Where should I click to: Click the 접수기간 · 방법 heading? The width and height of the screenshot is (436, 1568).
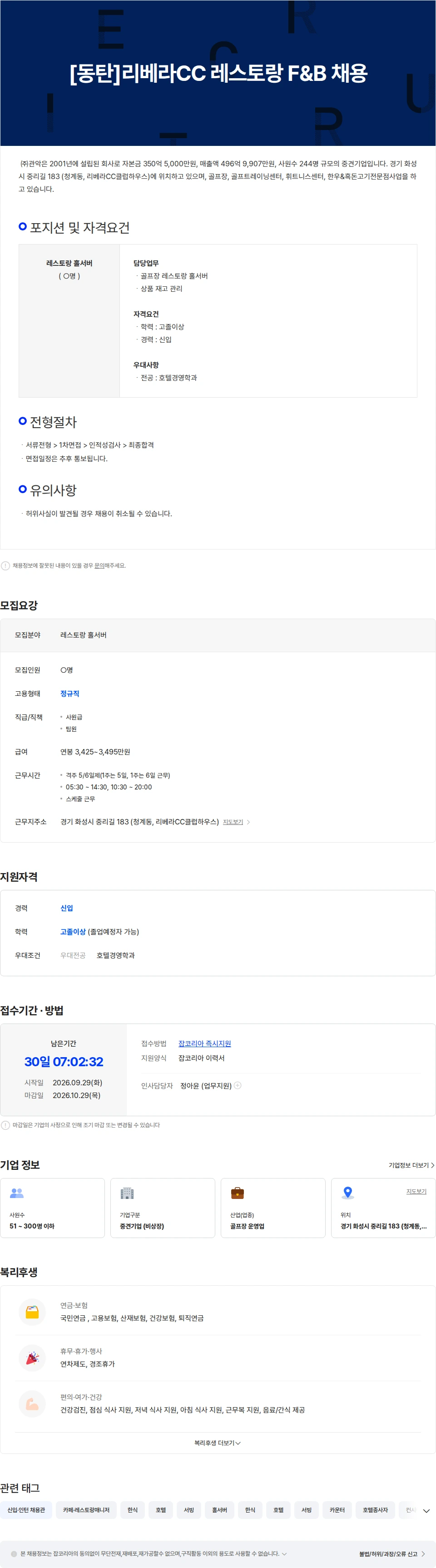pos(32,1010)
